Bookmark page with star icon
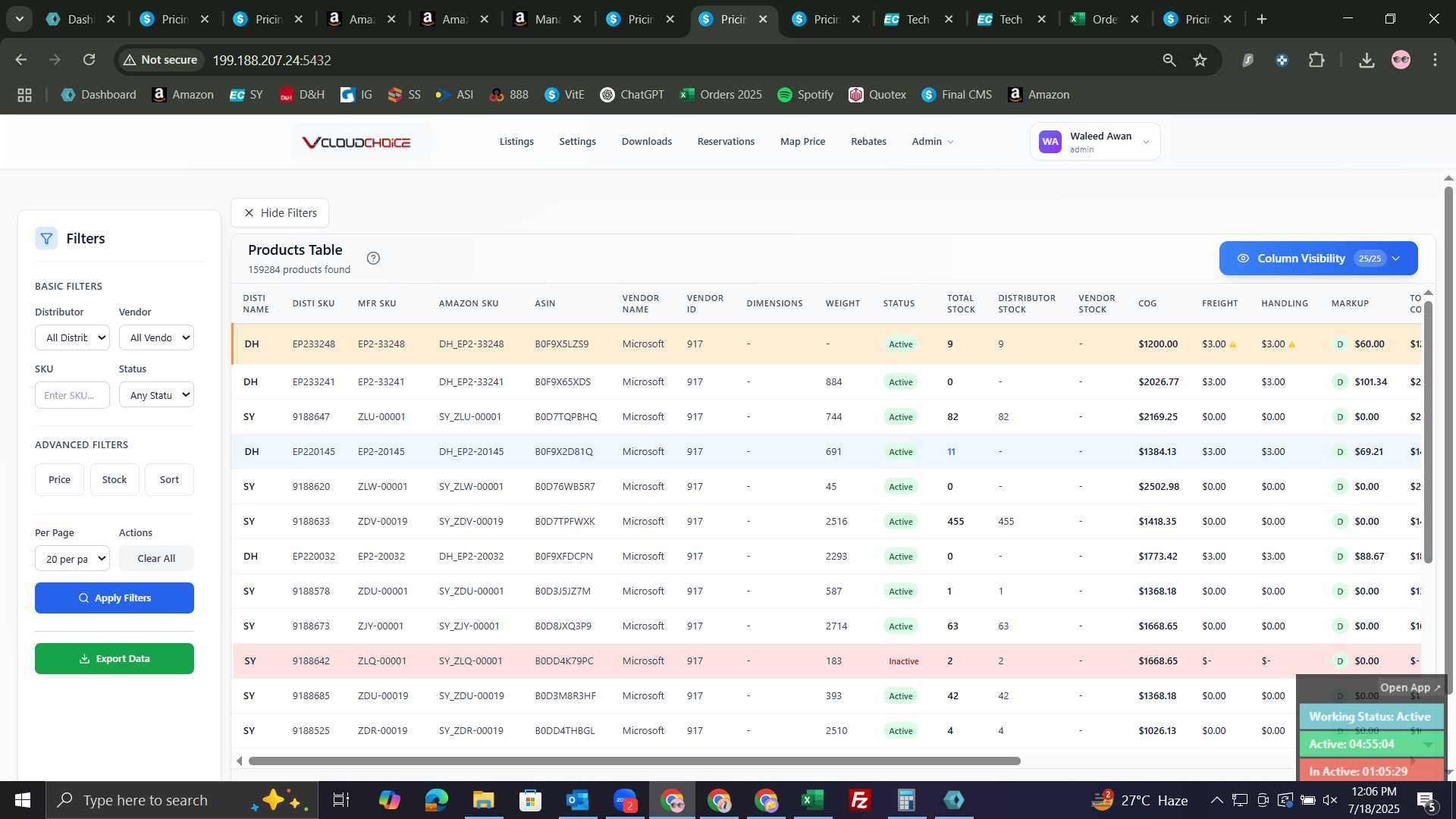This screenshot has height=819, width=1456. click(x=1200, y=60)
